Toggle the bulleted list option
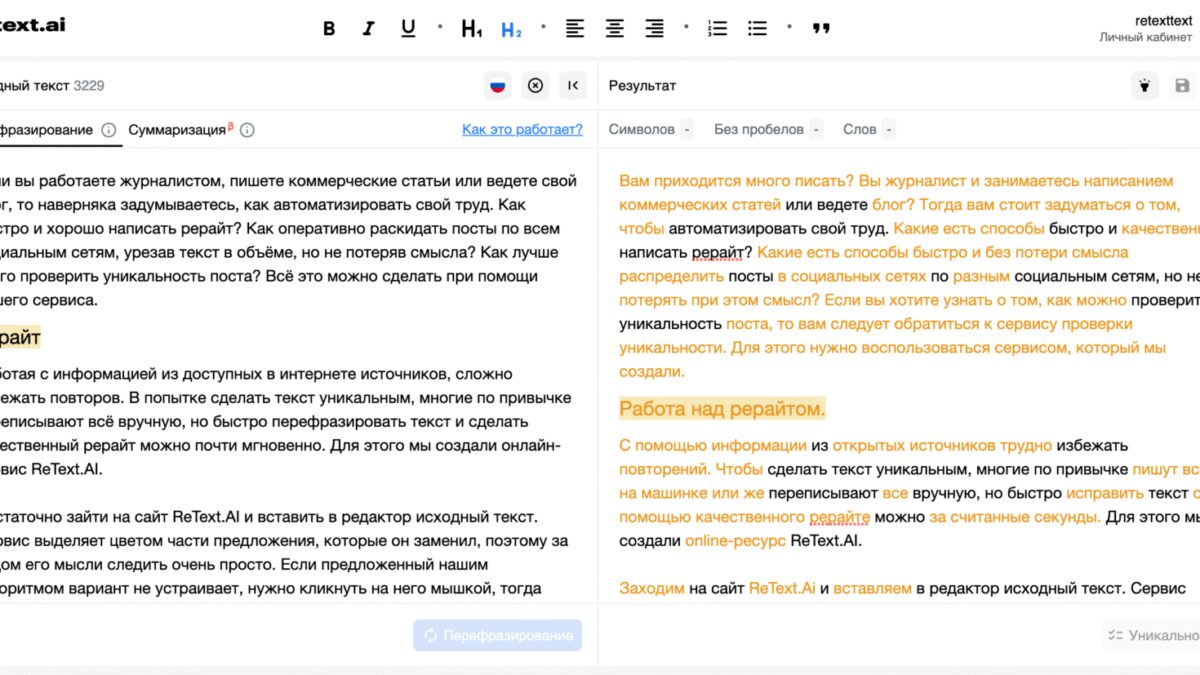Viewport: 1200px width, 675px height. coord(757,28)
